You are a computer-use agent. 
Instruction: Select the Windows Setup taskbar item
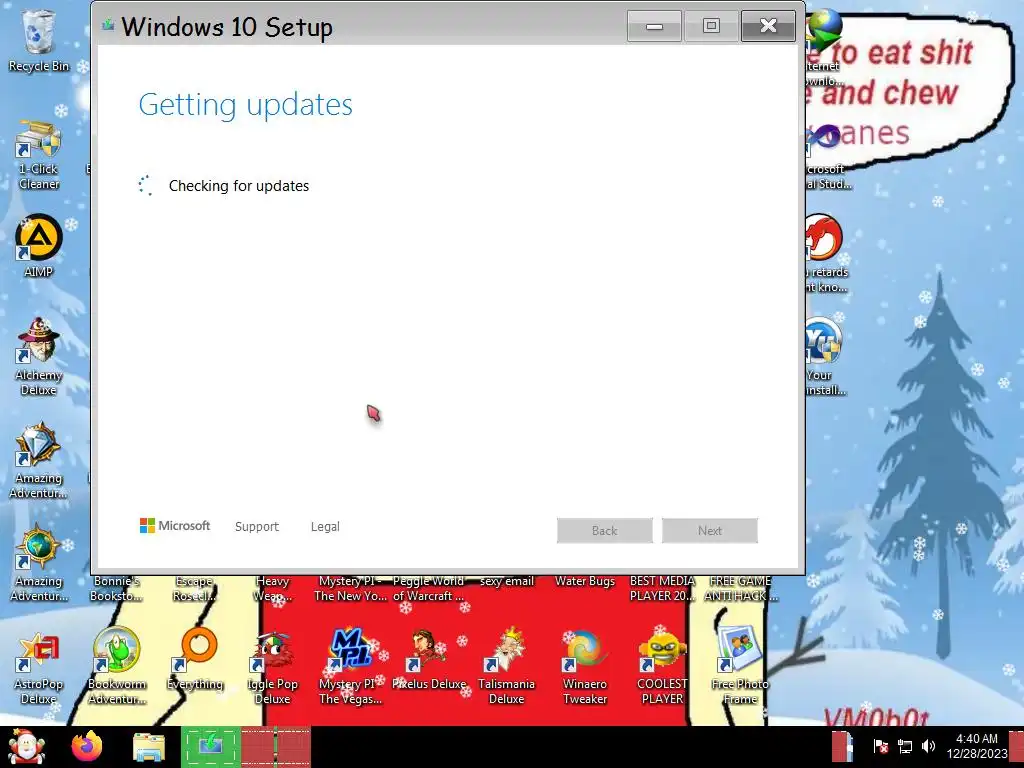tap(210, 746)
